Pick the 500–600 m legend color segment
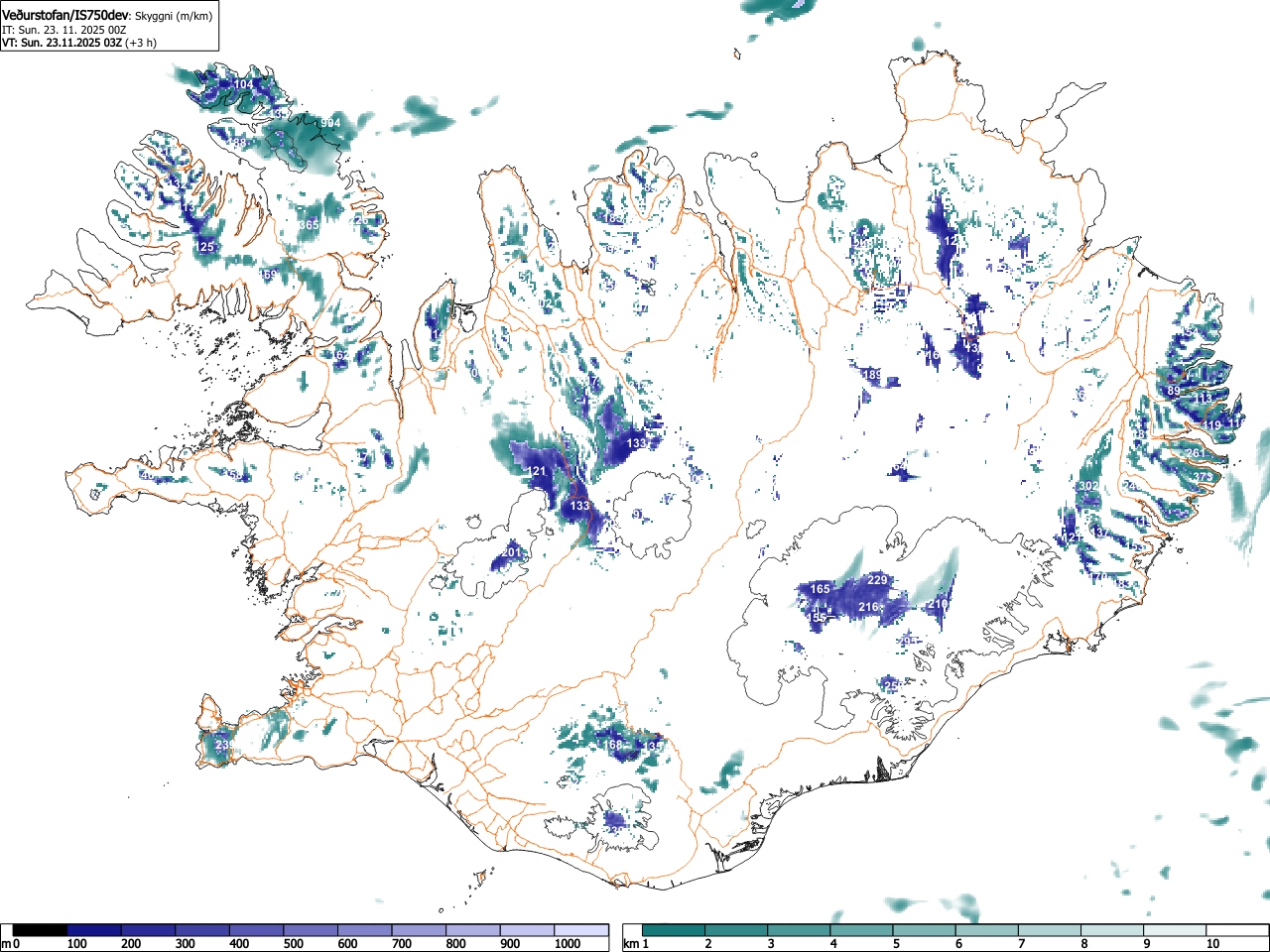 (311, 930)
